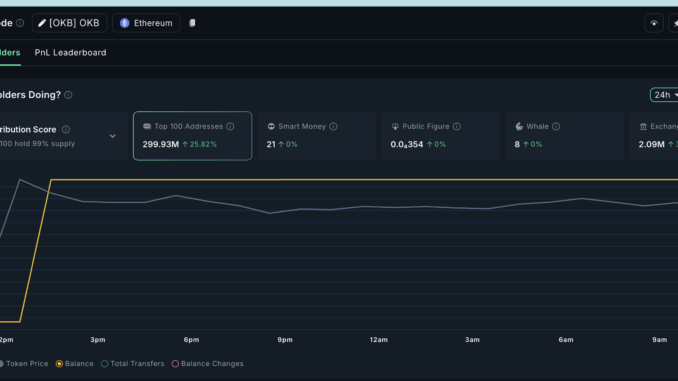
Task: Click the 12am axis label
Action: (379, 340)
